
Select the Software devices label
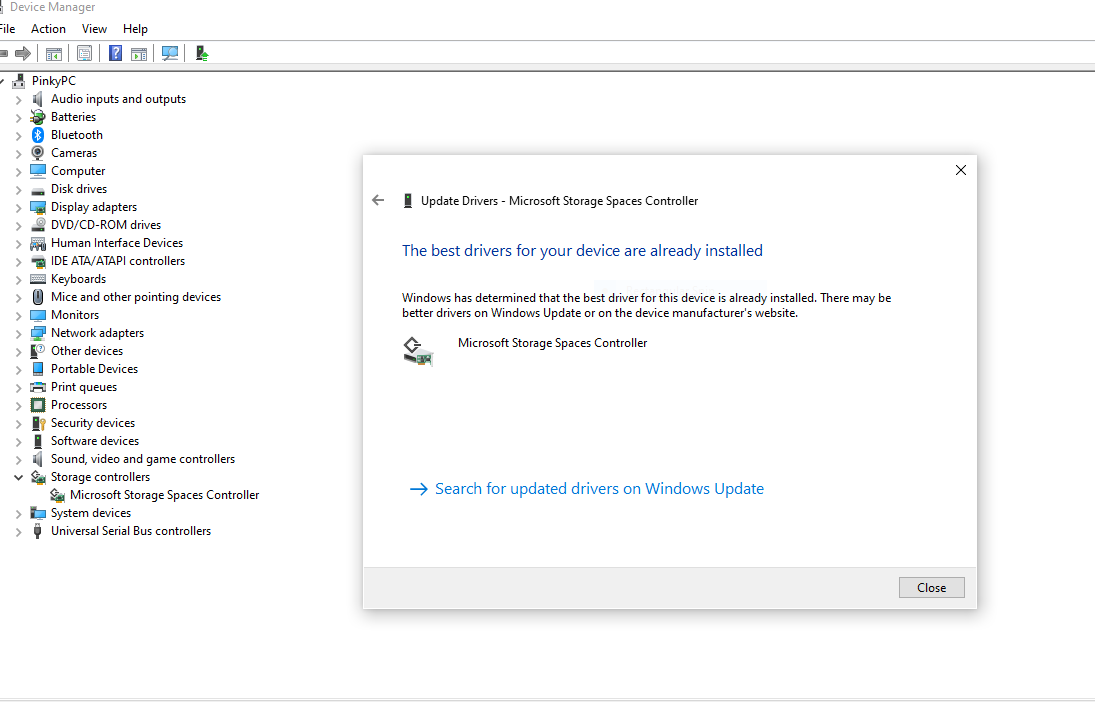(x=95, y=441)
